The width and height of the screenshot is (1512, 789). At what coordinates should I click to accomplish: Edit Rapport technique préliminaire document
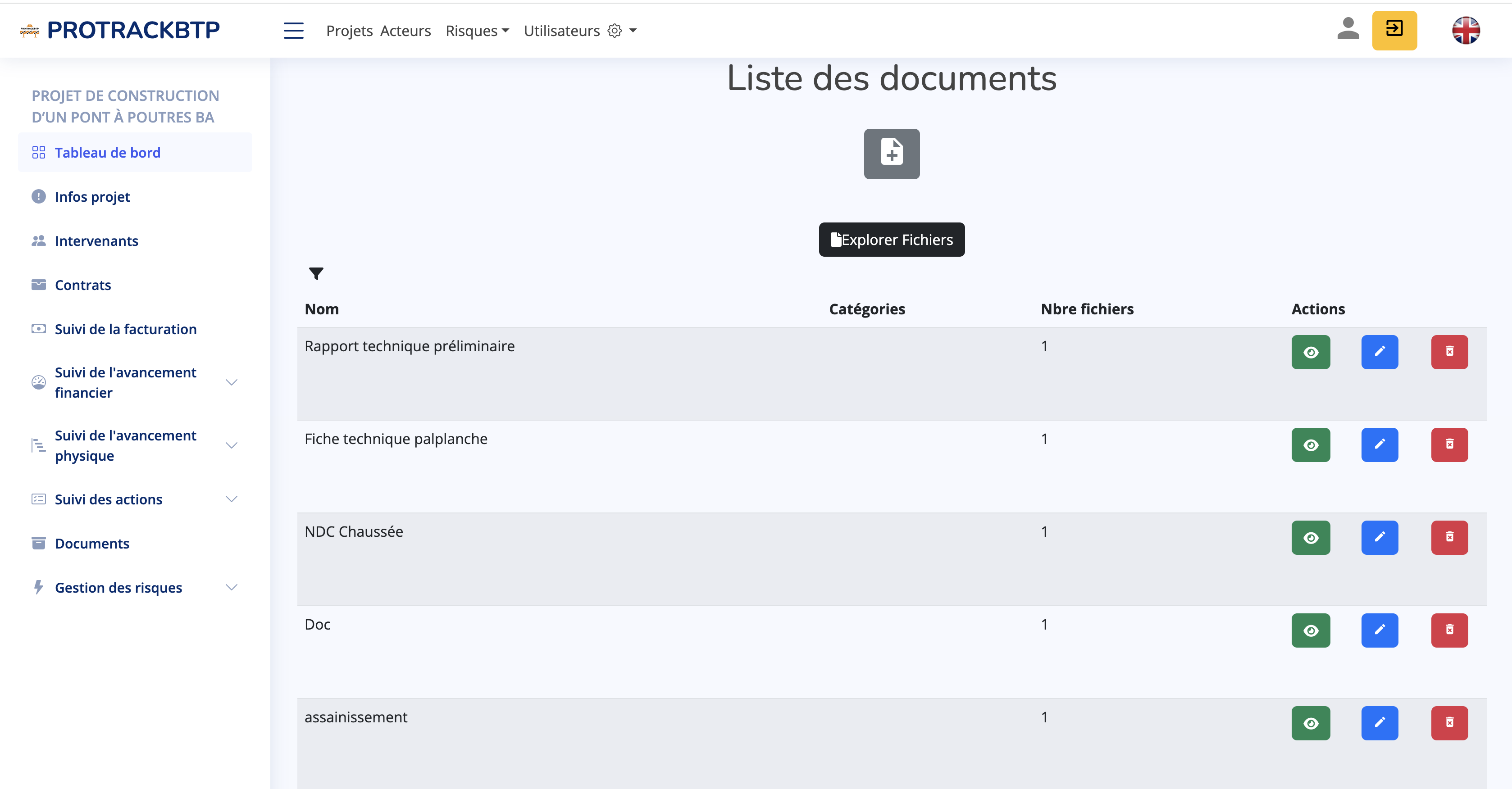point(1380,352)
